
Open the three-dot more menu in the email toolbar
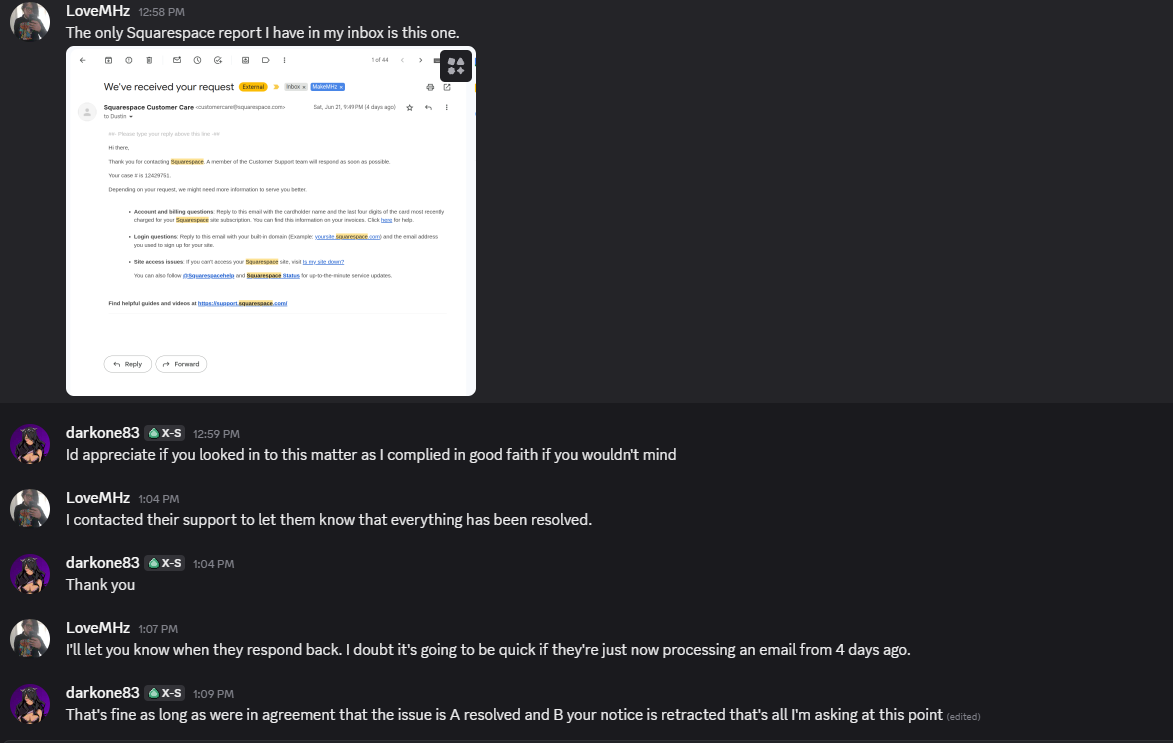pos(284,61)
